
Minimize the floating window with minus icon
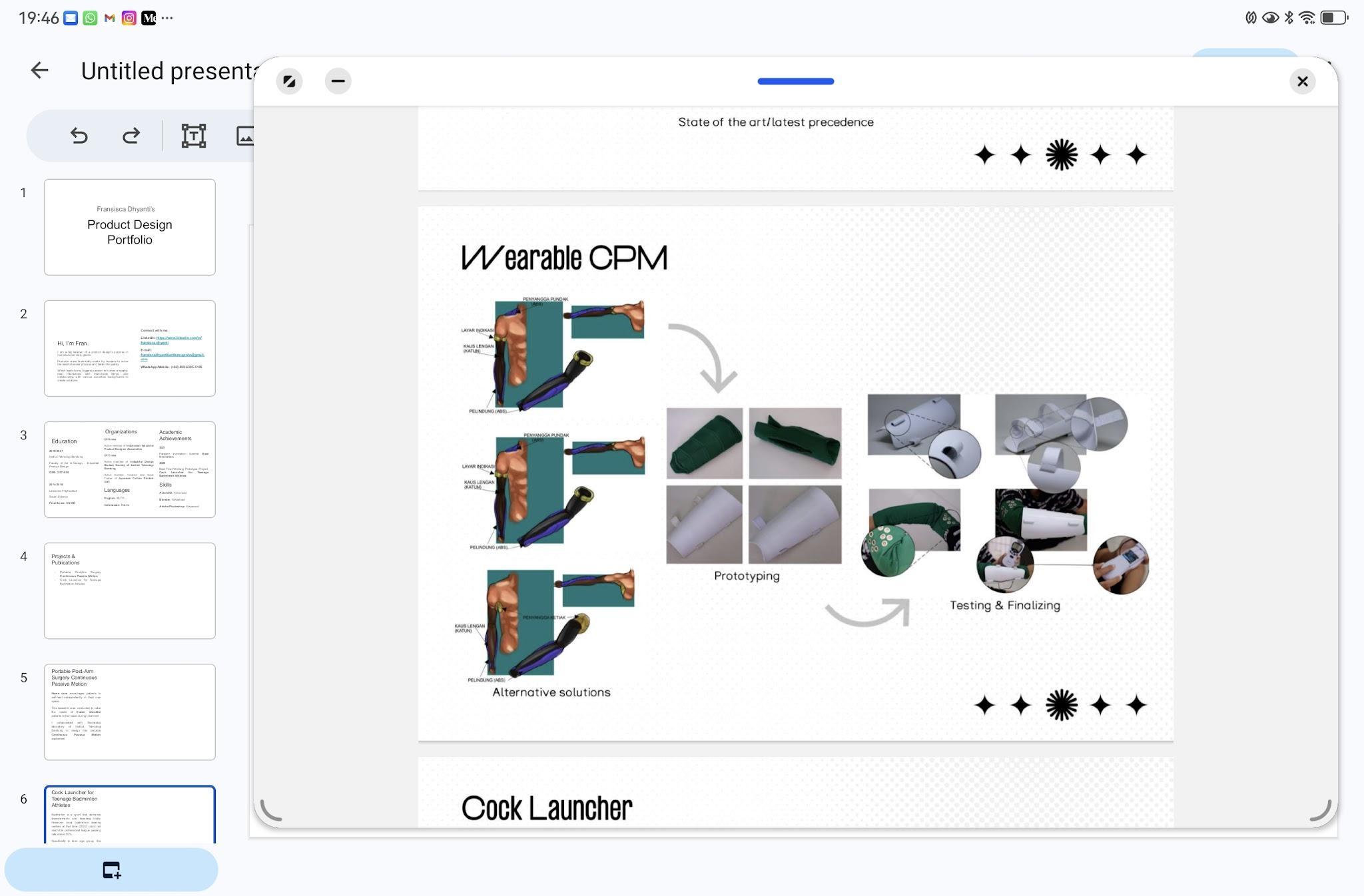coord(338,81)
